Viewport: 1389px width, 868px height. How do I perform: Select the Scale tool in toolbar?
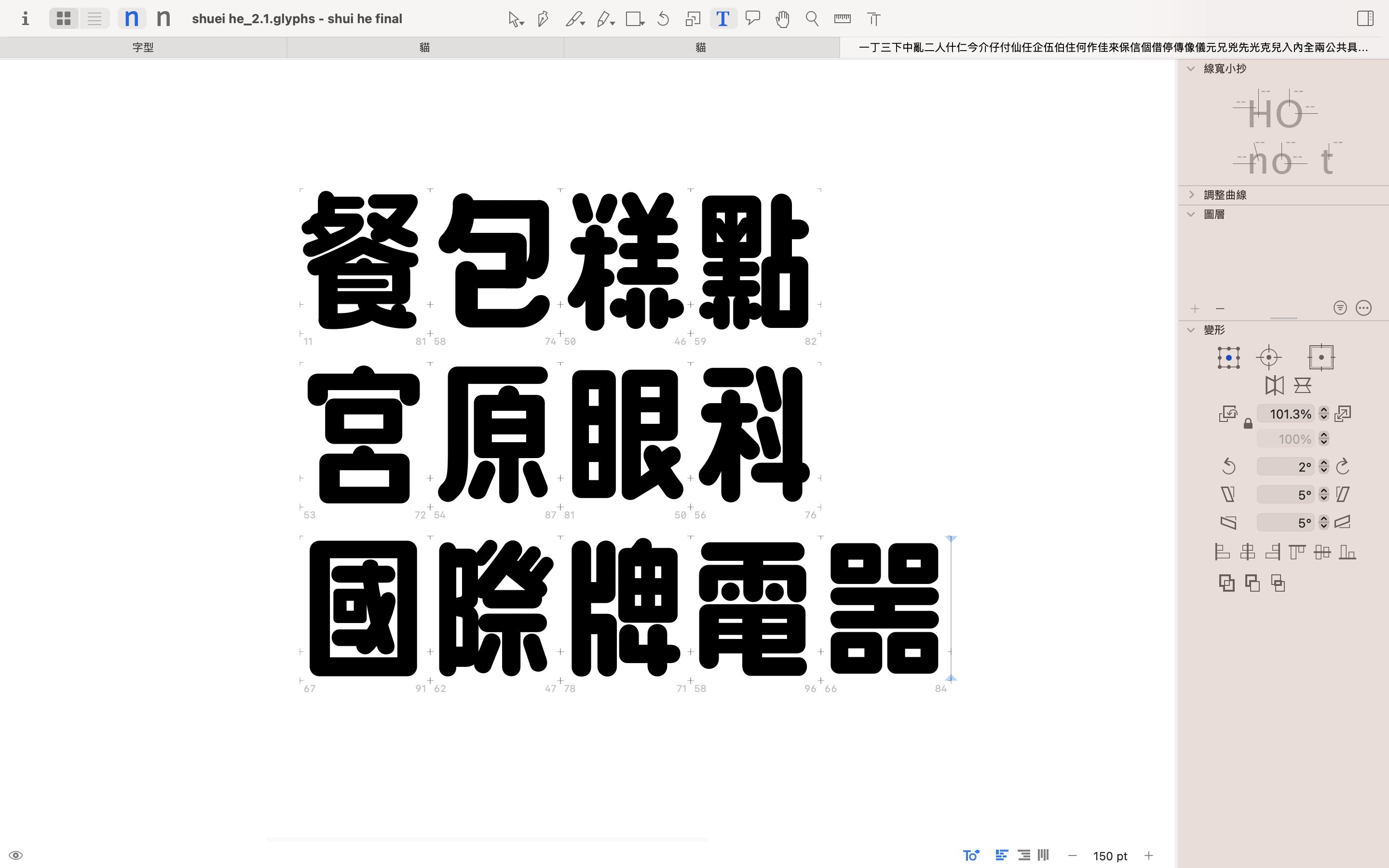693,19
